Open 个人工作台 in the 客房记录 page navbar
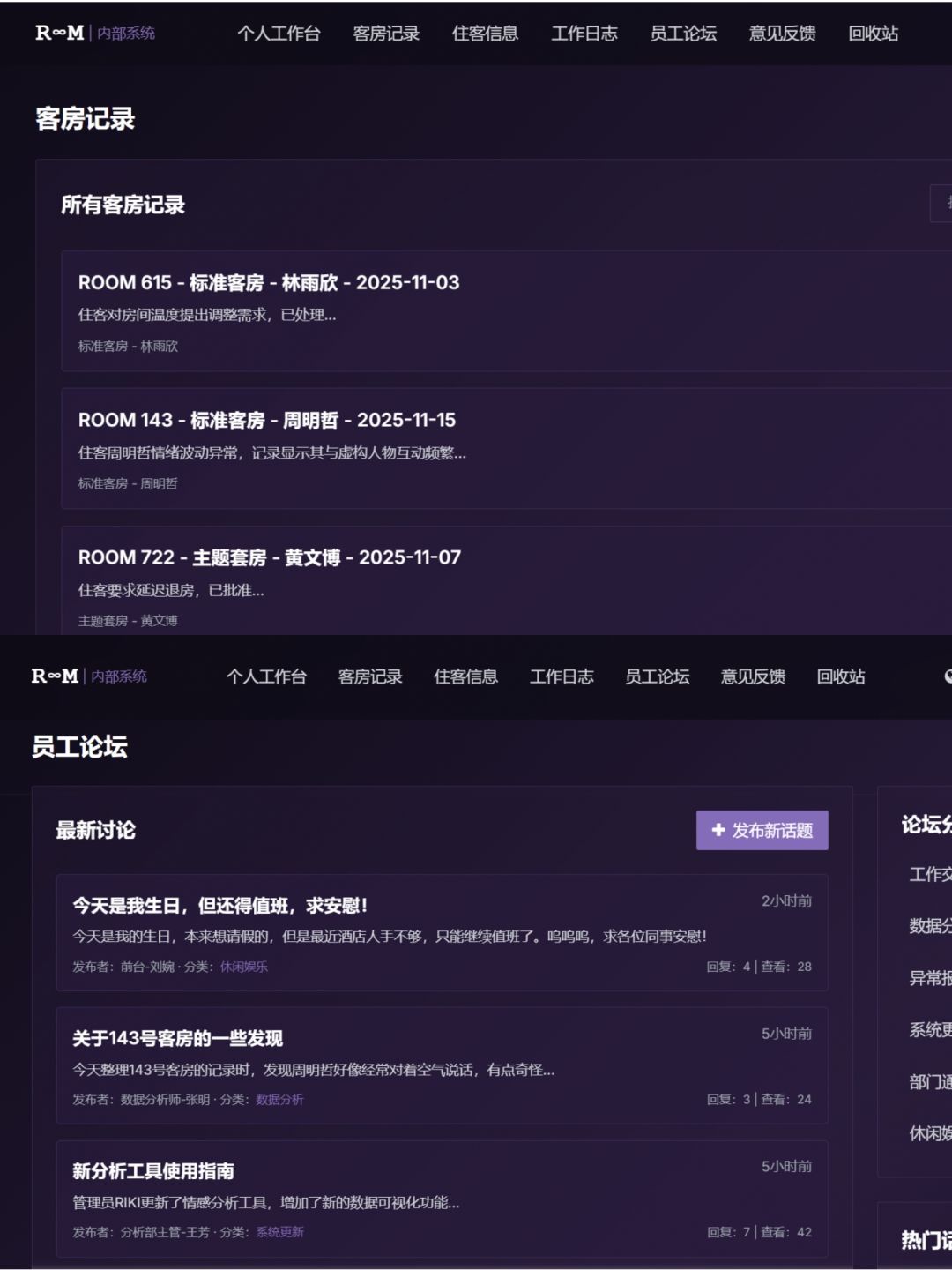952x1270 pixels. 279,33
